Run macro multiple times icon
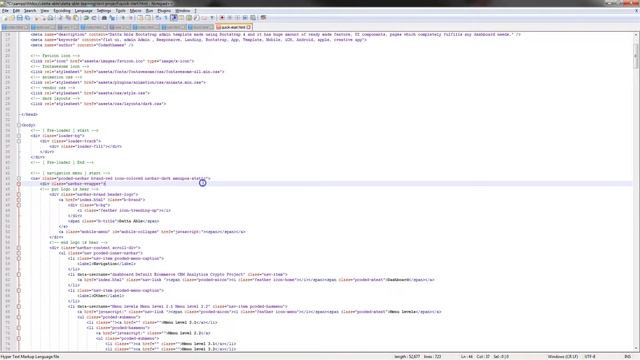Image resolution: width=640 pixels, height=360 pixels. tap(245, 18)
